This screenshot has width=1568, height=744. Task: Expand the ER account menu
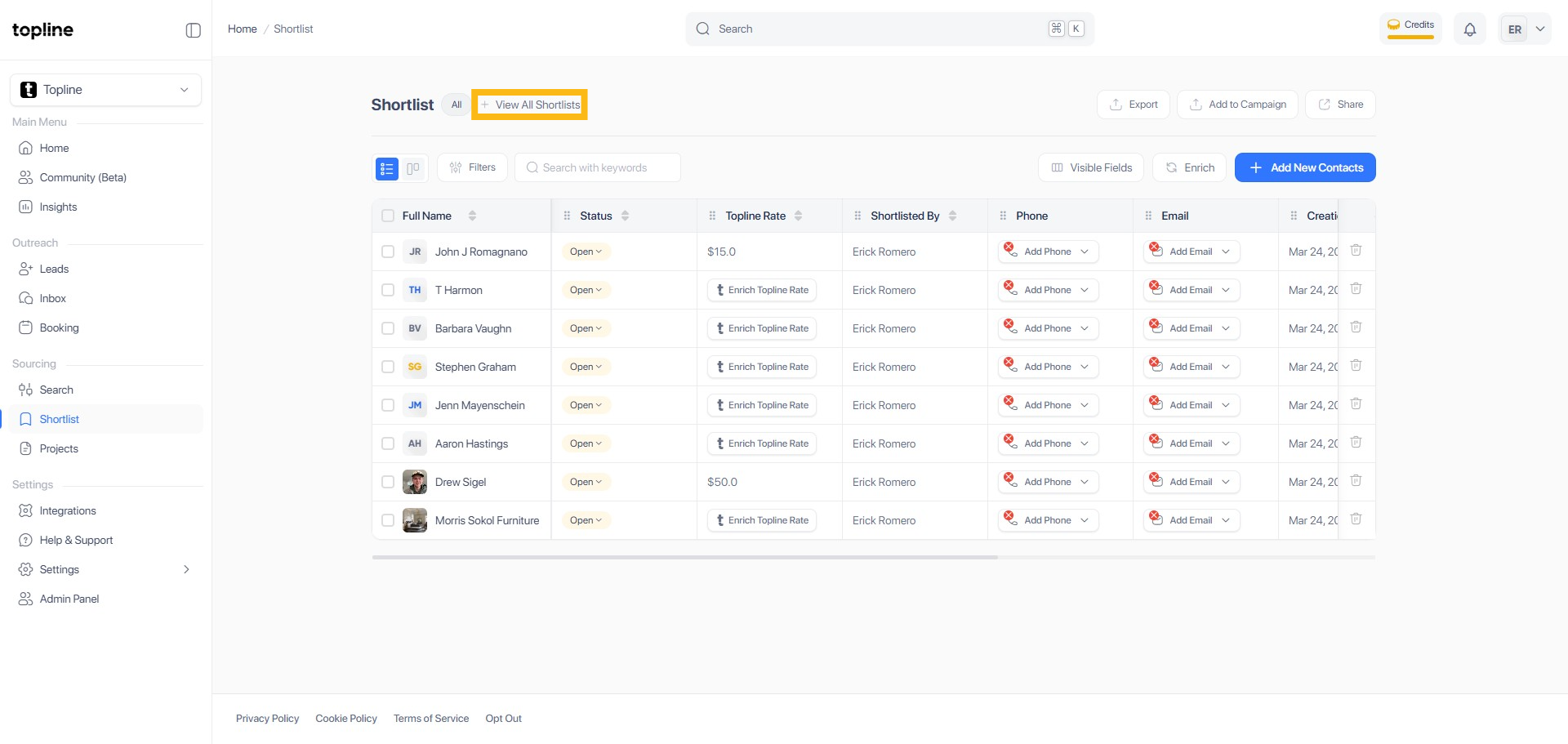point(1526,29)
